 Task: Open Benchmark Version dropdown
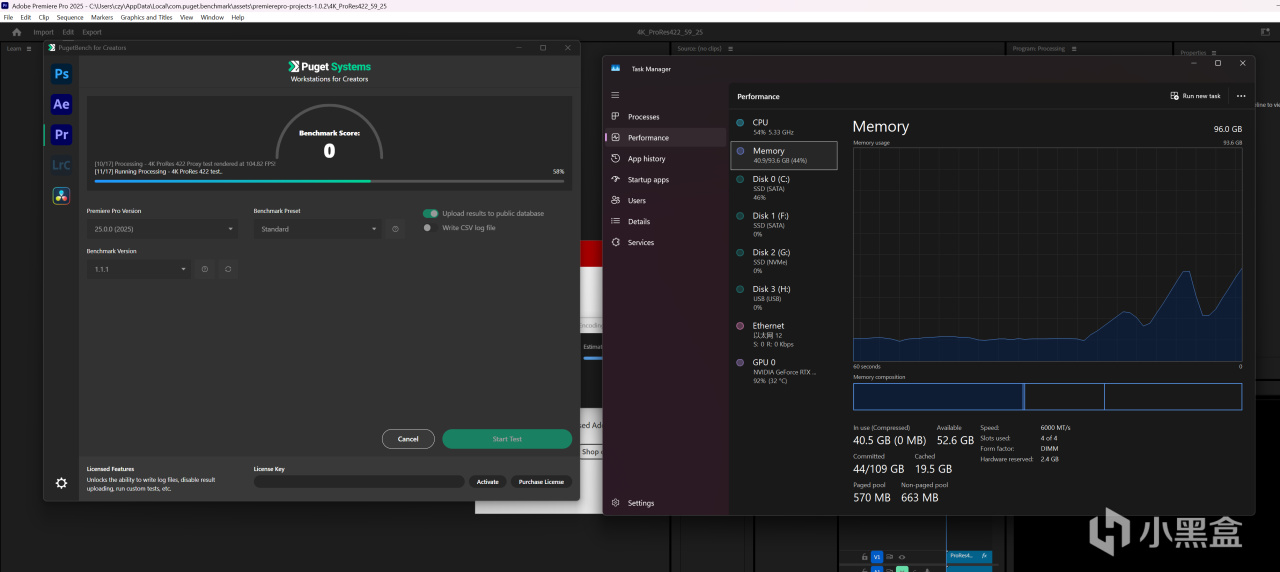click(x=138, y=269)
